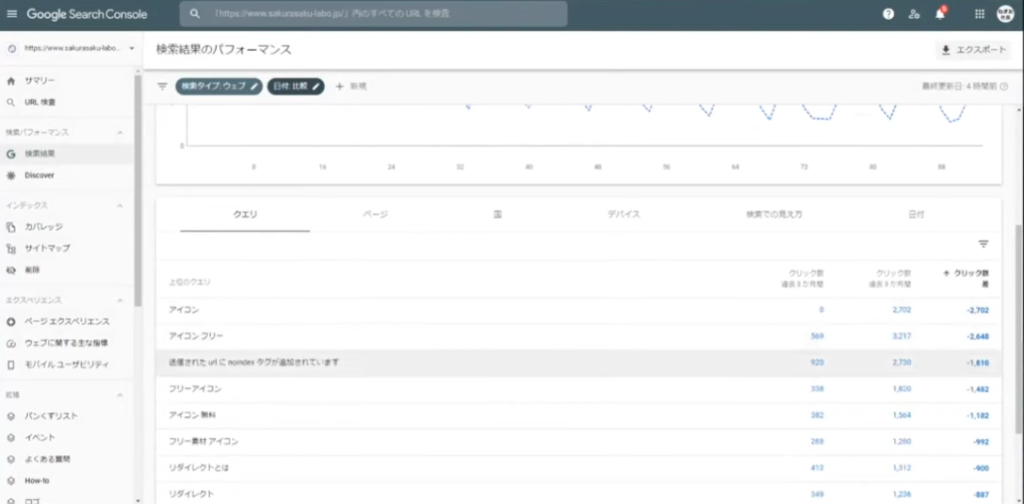This screenshot has height=504, width=1024.
Task: Select the アイコン 無料 query row
Action: (x=578, y=415)
